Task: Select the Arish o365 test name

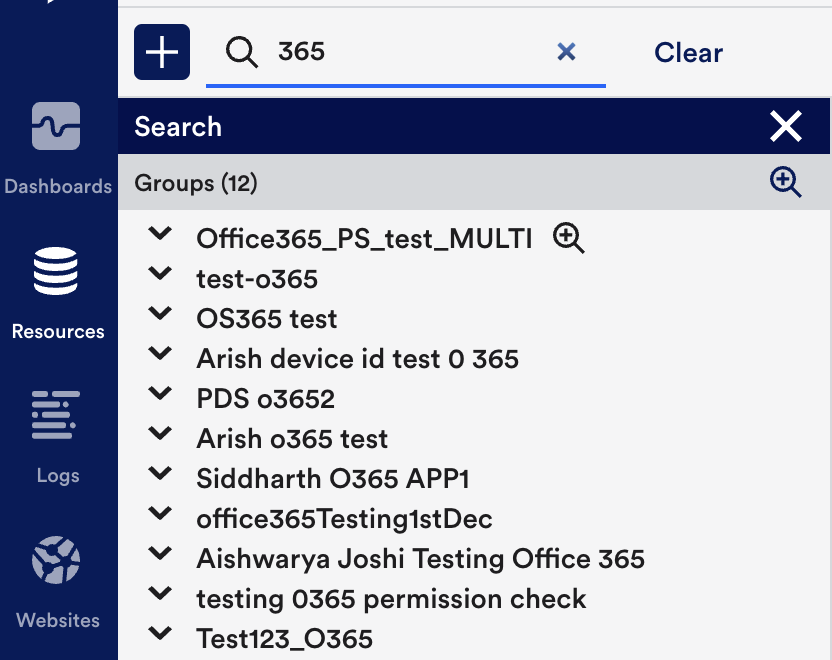Action: pos(292,439)
